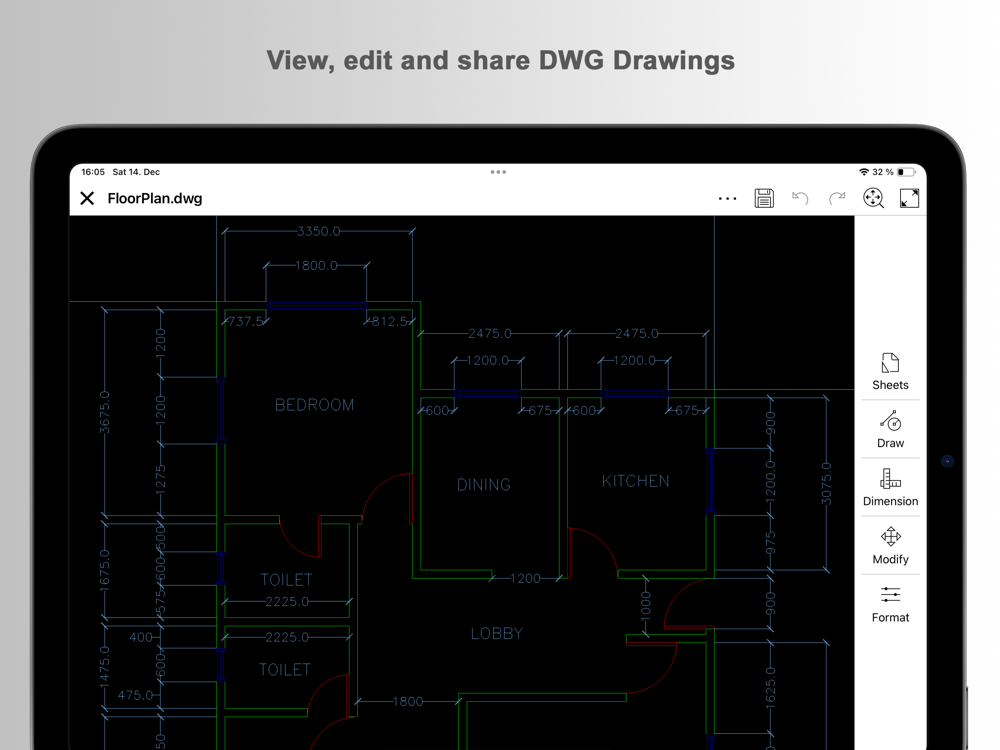Image resolution: width=1000 pixels, height=750 pixels.
Task: Select the 1000 dimension near the lobby door
Action: pos(645,605)
